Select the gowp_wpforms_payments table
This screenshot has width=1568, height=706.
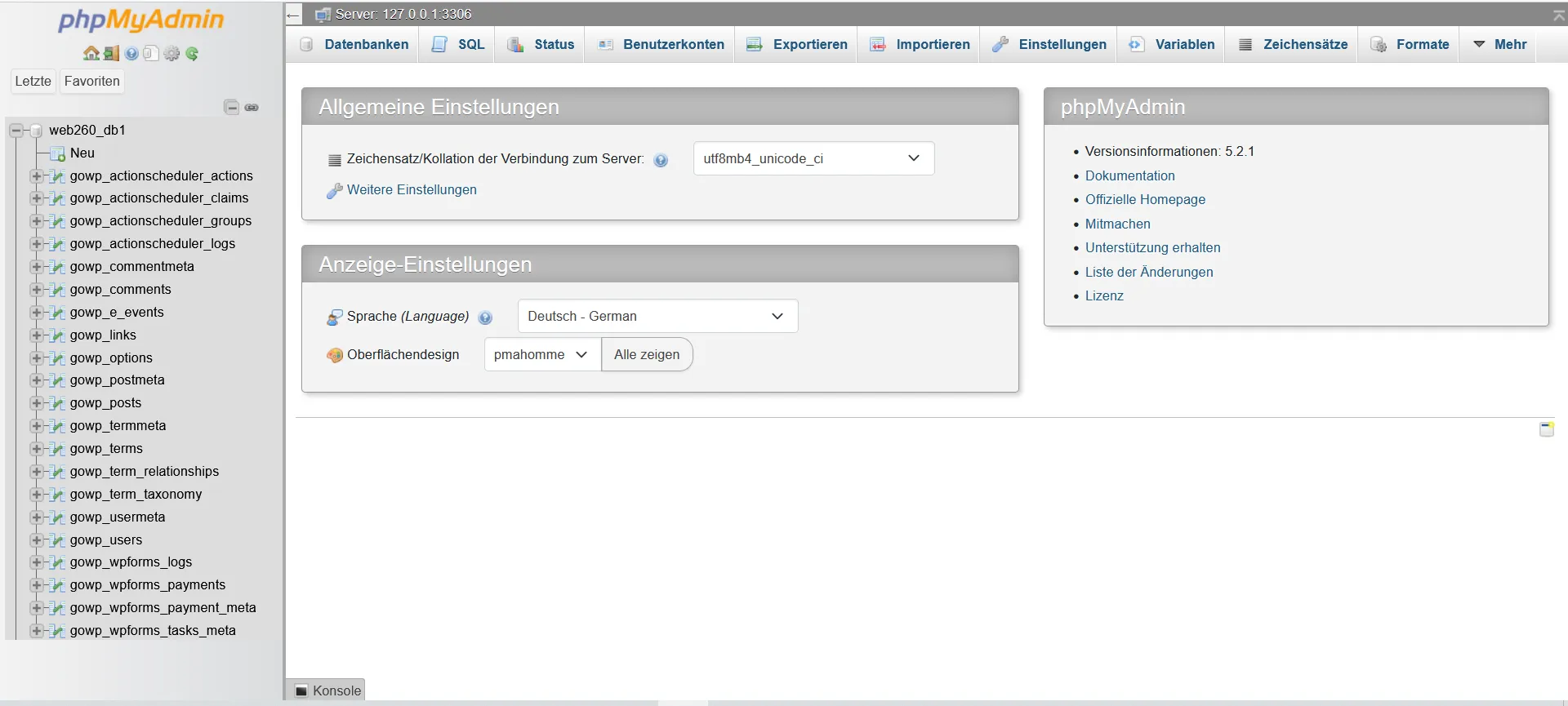tap(147, 585)
